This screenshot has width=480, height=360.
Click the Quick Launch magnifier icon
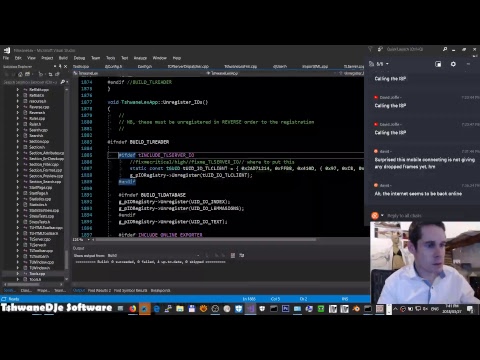pos(445,49)
